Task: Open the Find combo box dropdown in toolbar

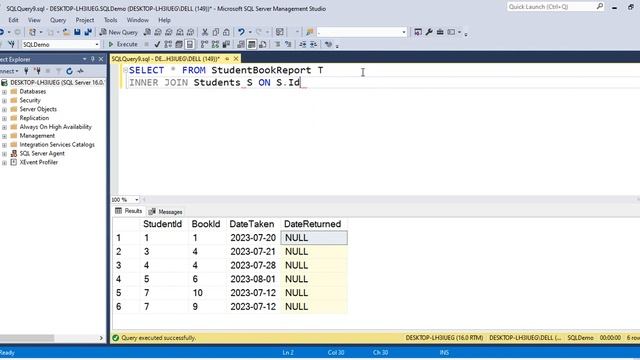Action: (x=404, y=32)
